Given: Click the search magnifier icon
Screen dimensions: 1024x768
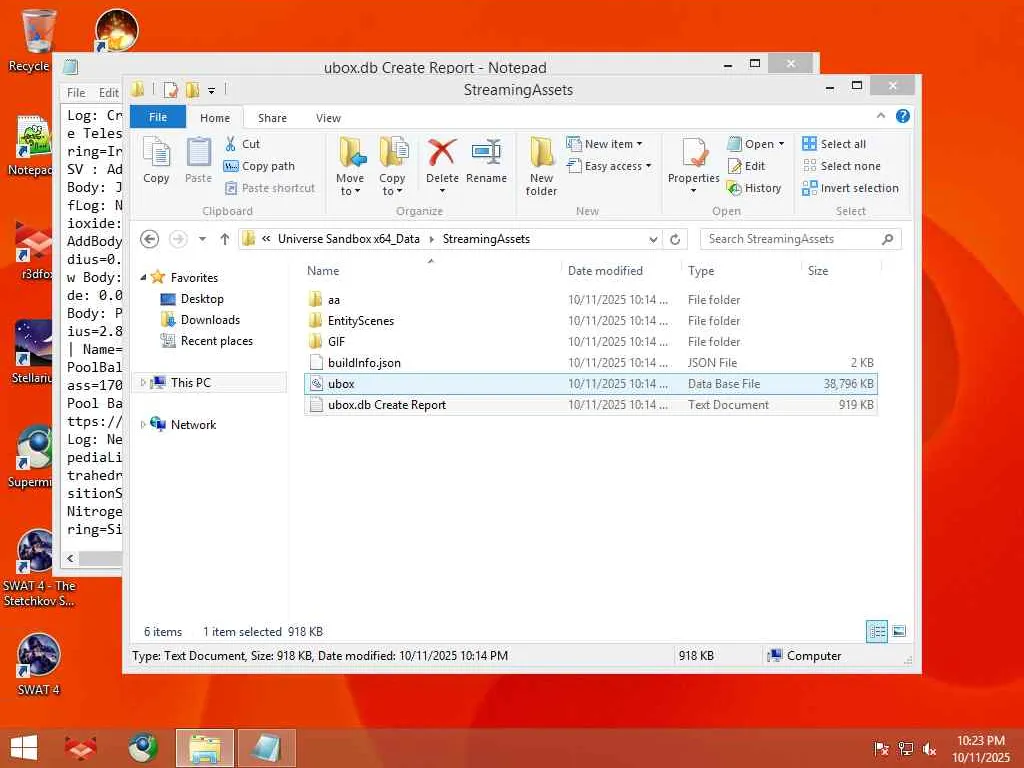Looking at the screenshot, I should (888, 239).
